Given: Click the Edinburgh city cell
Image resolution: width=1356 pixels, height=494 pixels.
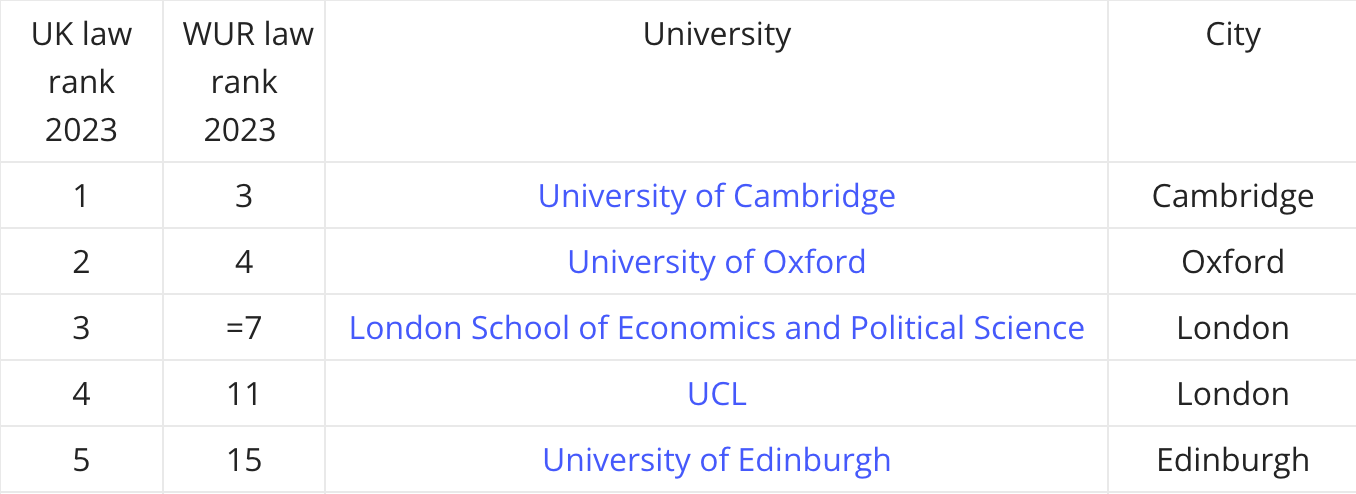Looking at the screenshot, I should click(1233, 460).
